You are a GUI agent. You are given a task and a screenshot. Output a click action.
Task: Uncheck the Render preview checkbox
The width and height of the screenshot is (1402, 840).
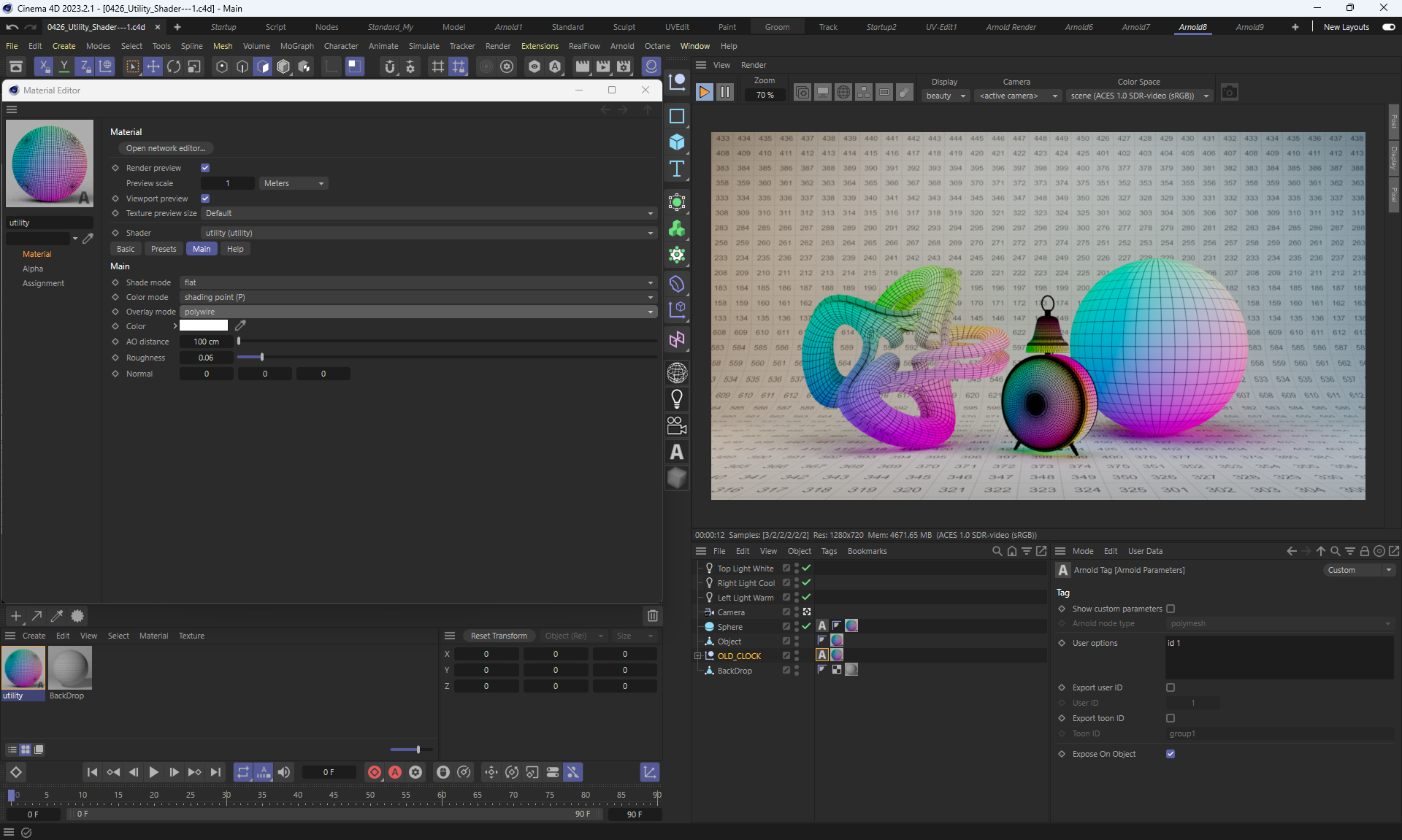(205, 168)
